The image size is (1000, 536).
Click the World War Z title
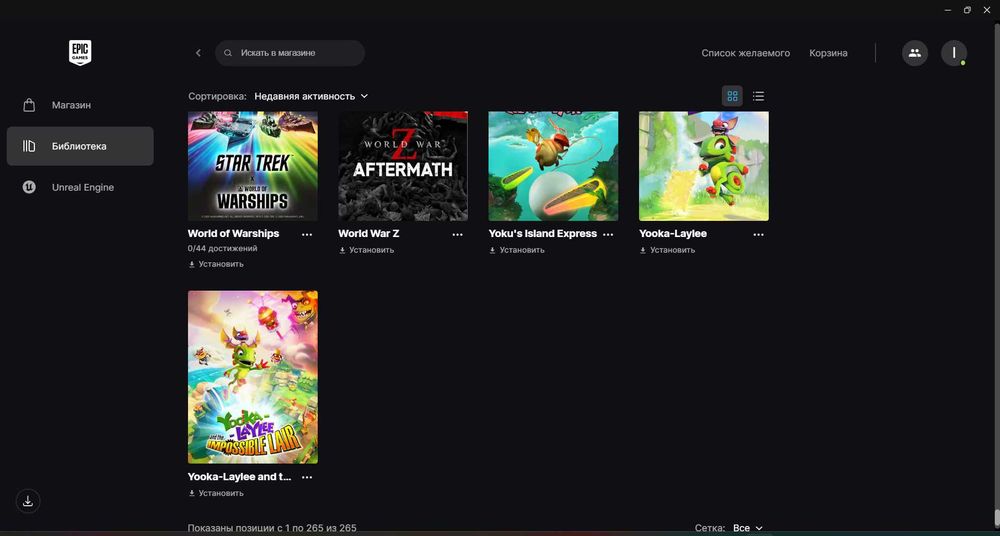(x=369, y=234)
